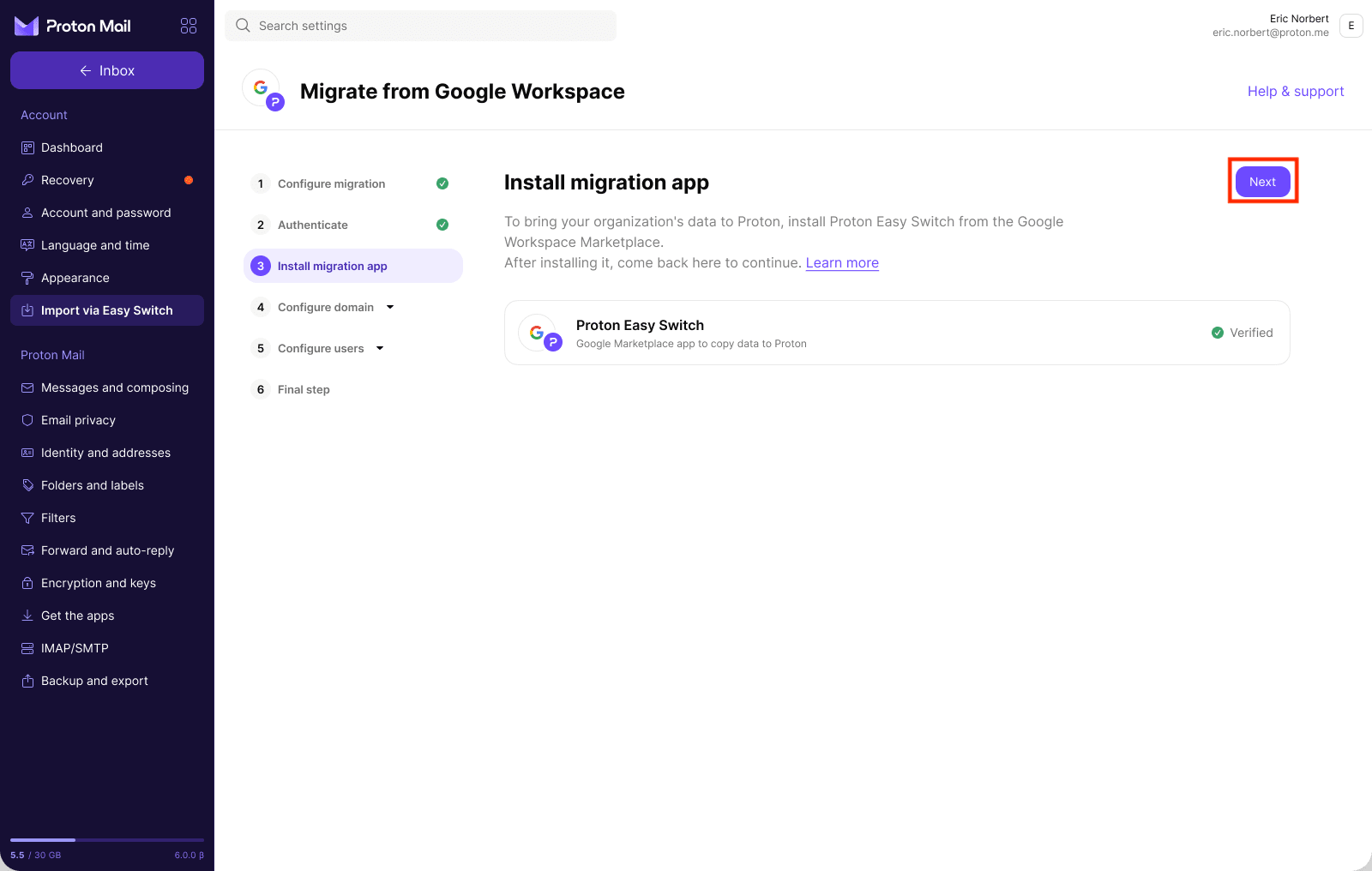The image size is (1372, 871).
Task: Click the Eric Norbert account name
Action: 1299,19
